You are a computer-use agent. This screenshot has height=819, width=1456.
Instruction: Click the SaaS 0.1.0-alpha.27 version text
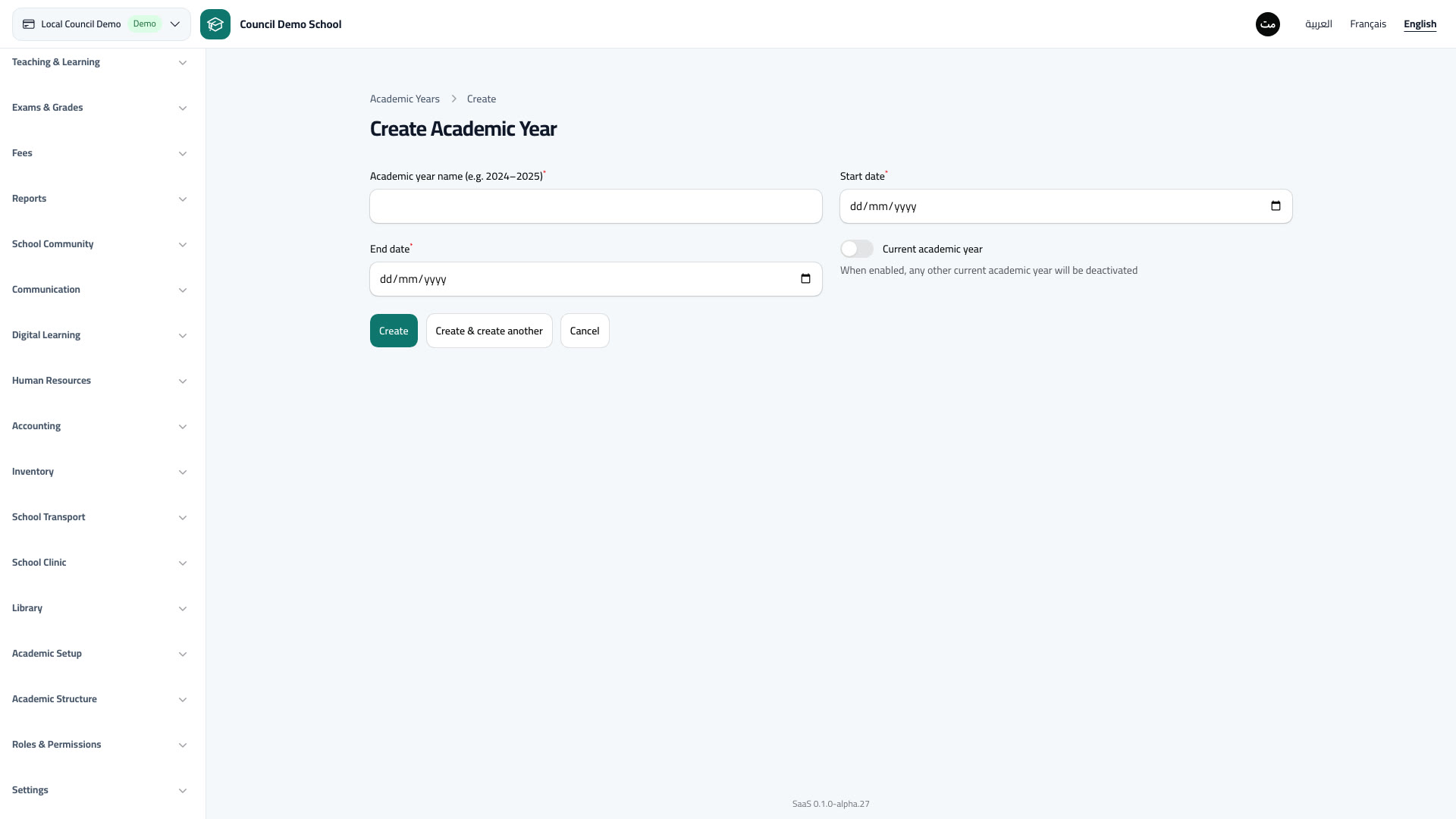pos(831,804)
